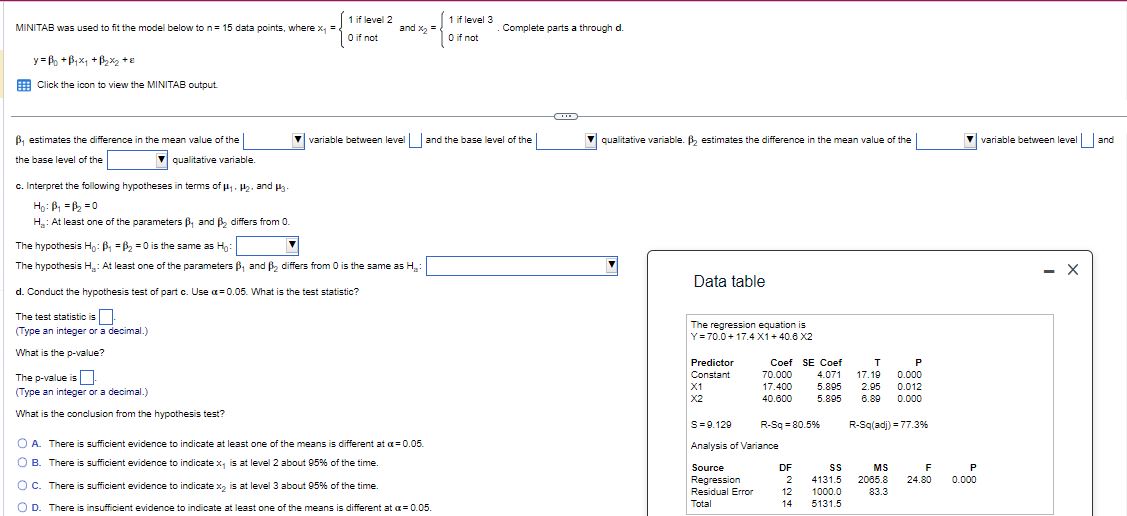The width and height of the screenshot is (1127, 516).
Task: Click the 'Data table' heading
Action: (x=729, y=282)
